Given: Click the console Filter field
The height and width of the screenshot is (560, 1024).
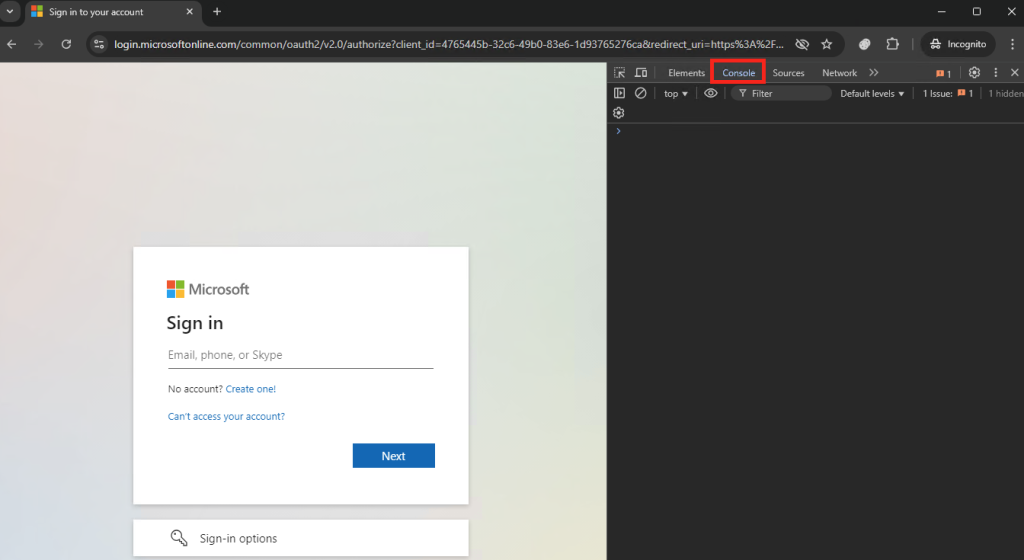Looking at the screenshot, I should [782, 94].
